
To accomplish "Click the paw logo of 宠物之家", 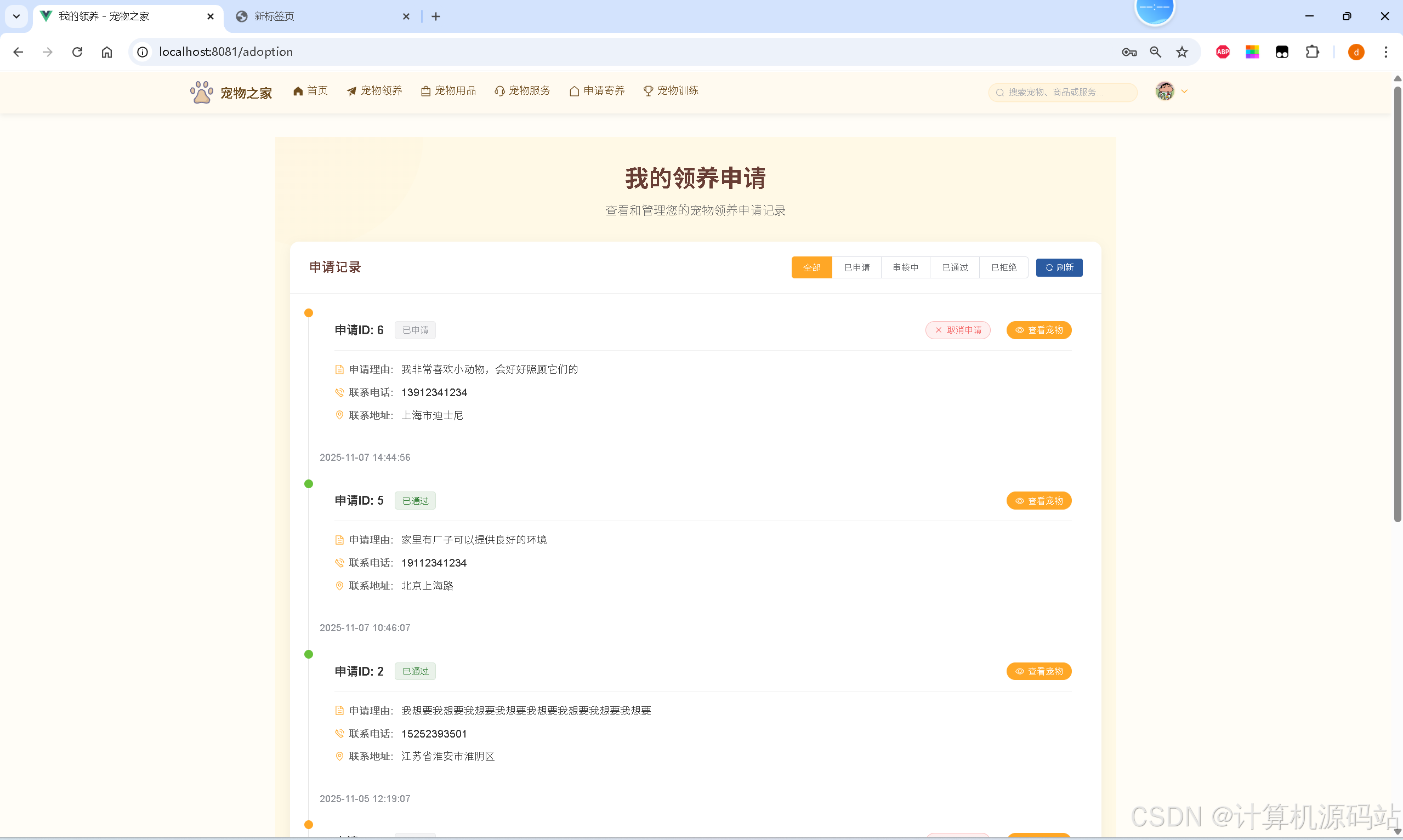I will pyautogui.click(x=201, y=92).
